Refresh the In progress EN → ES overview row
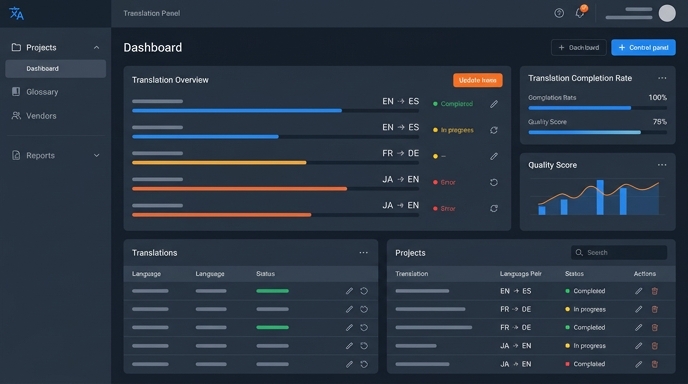Viewport: 688px width, 384px height. pos(494,130)
